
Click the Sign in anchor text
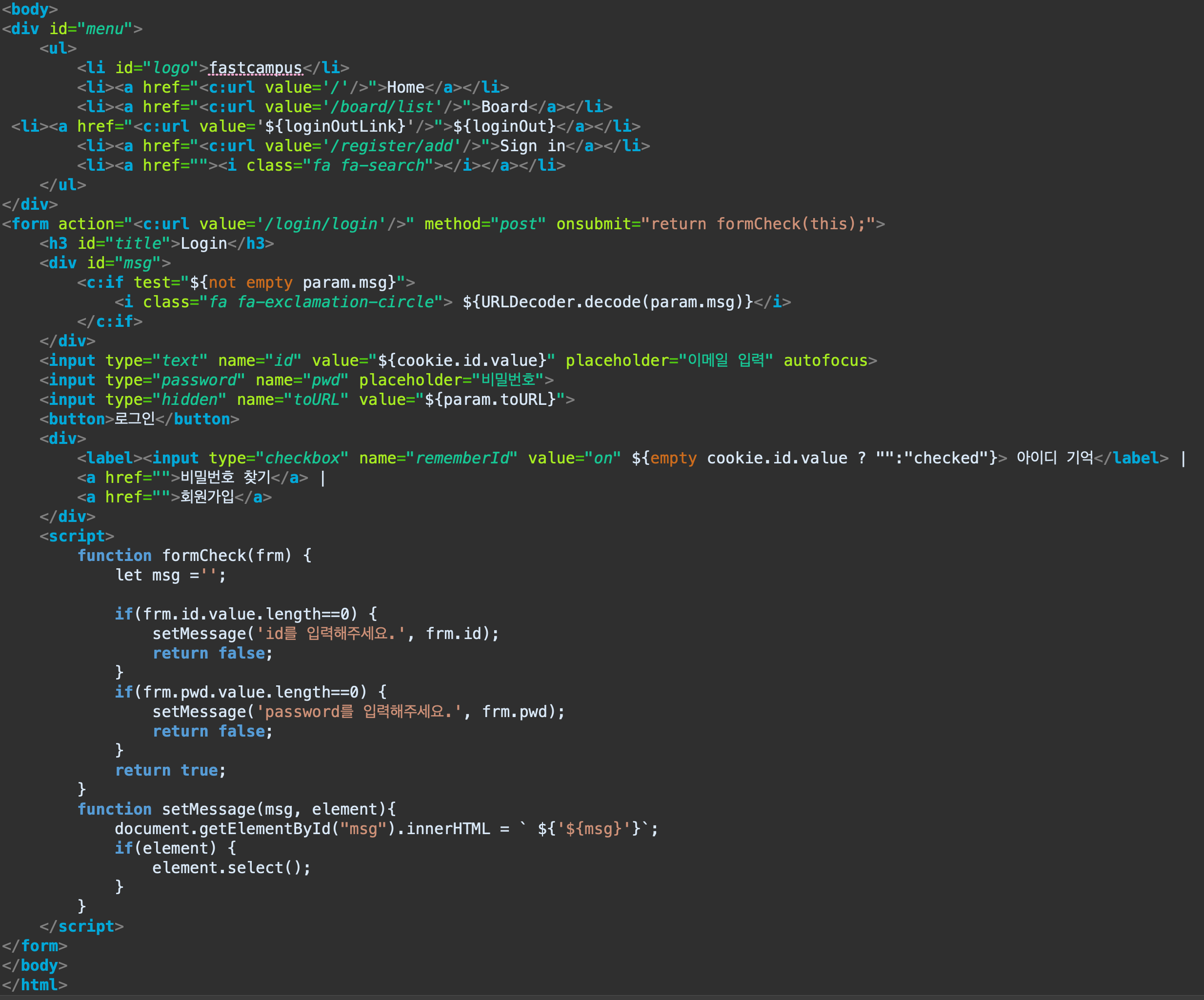[532, 146]
